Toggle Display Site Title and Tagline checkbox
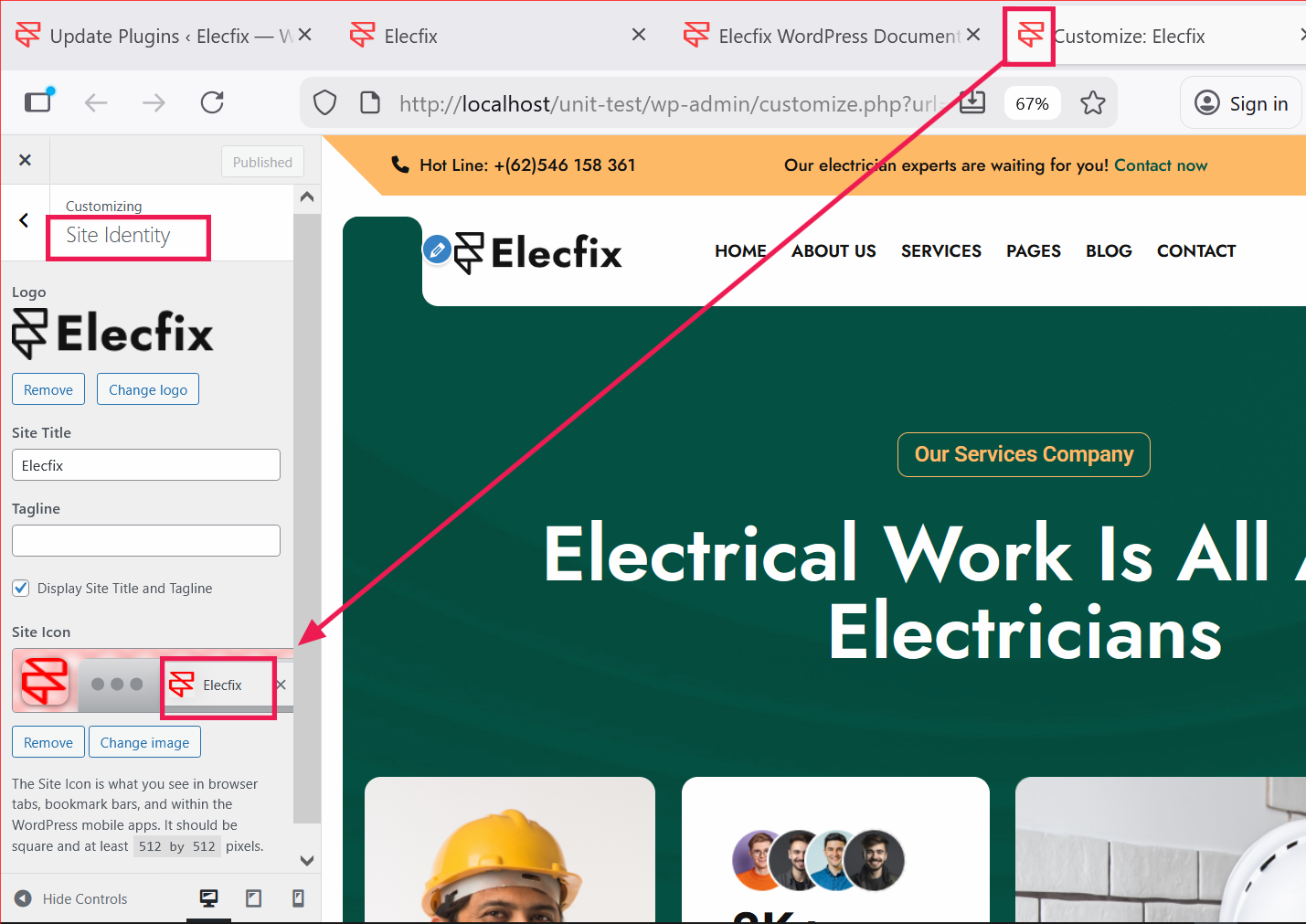1306x924 pixels. point(21,588)
